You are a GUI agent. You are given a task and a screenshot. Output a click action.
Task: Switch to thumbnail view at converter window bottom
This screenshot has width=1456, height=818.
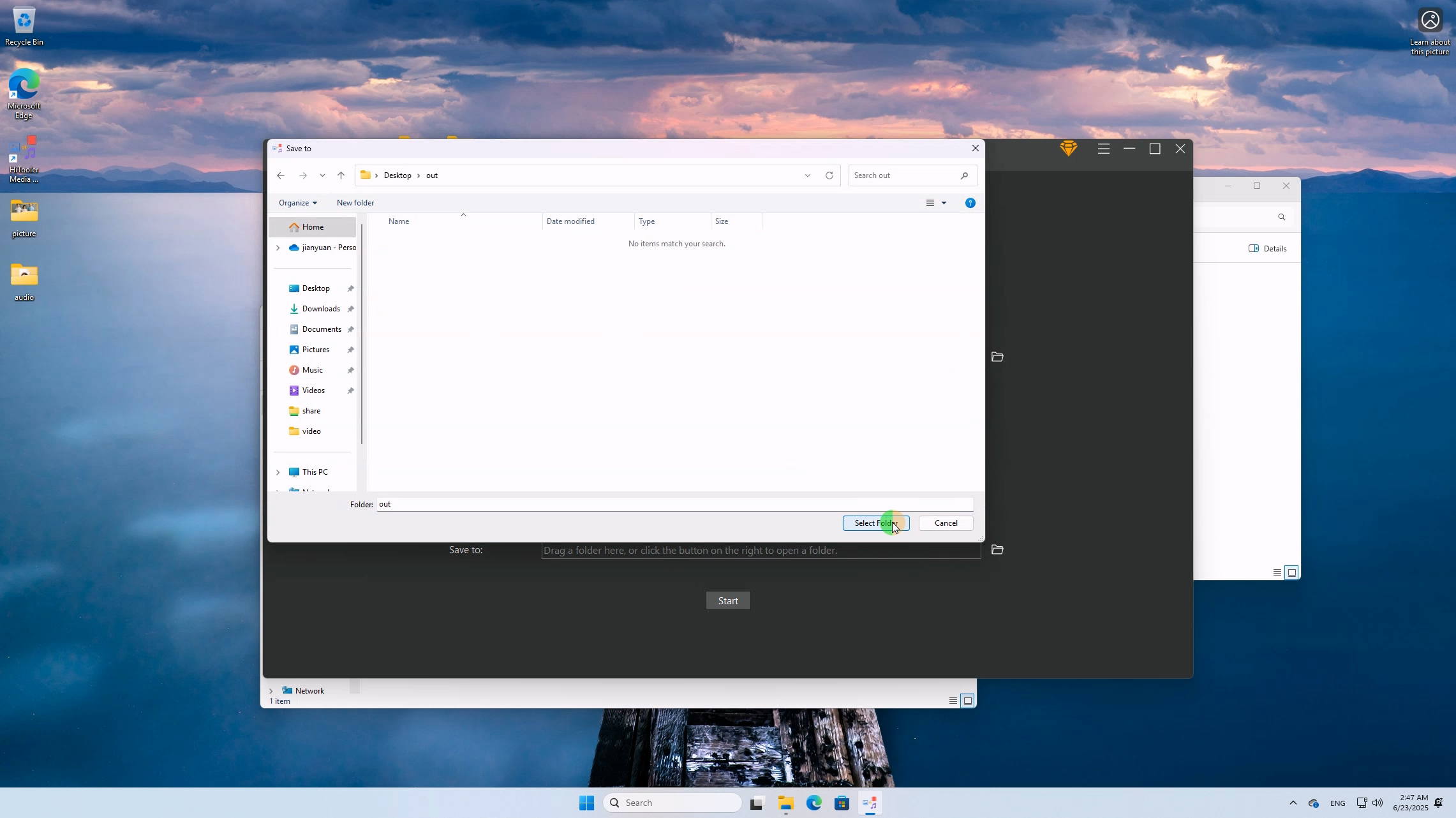1293,572
